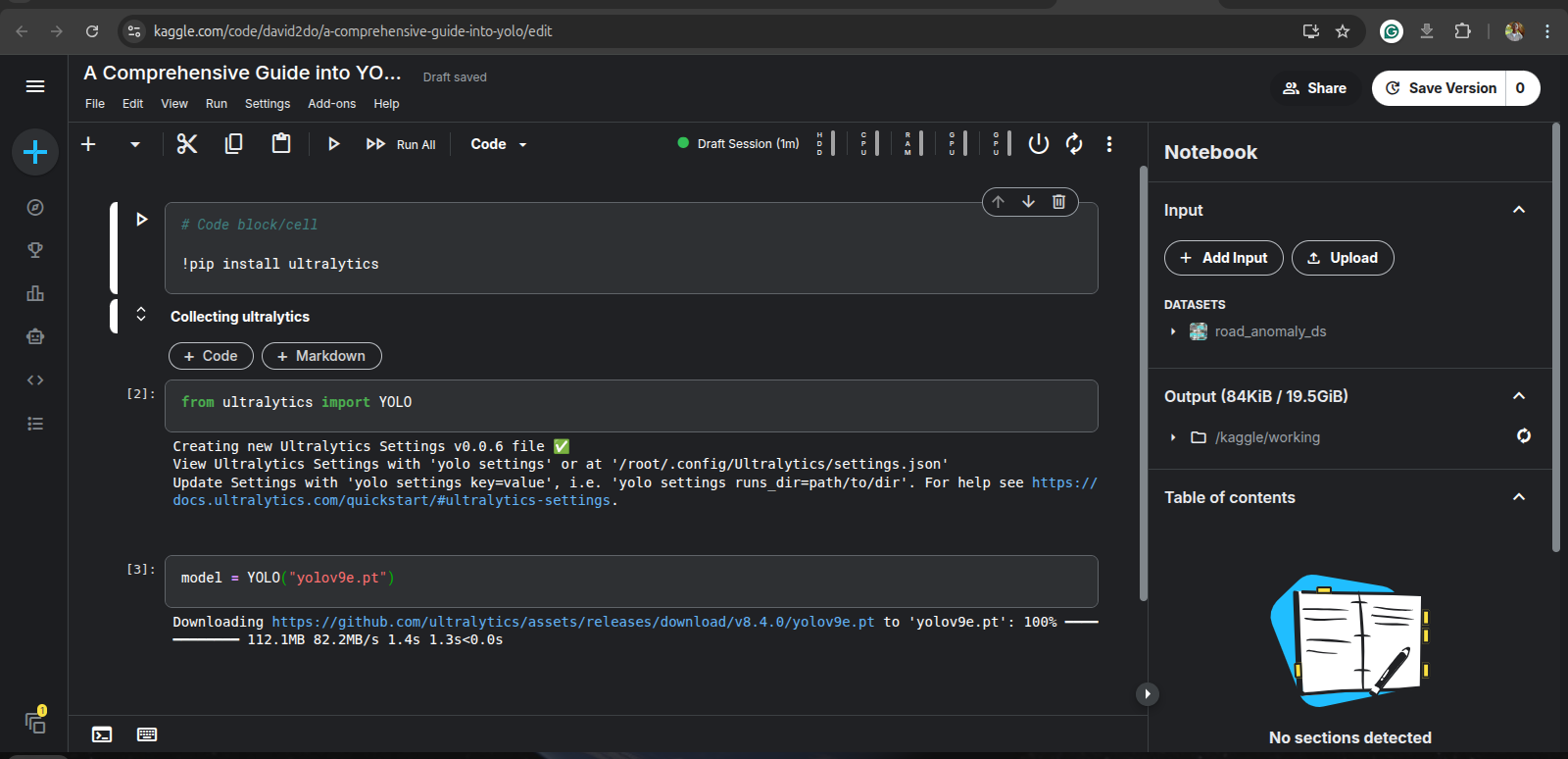Collapse the Table of contents section
This screenshot has width=1568, height=759.
(x=1519, y=497)
